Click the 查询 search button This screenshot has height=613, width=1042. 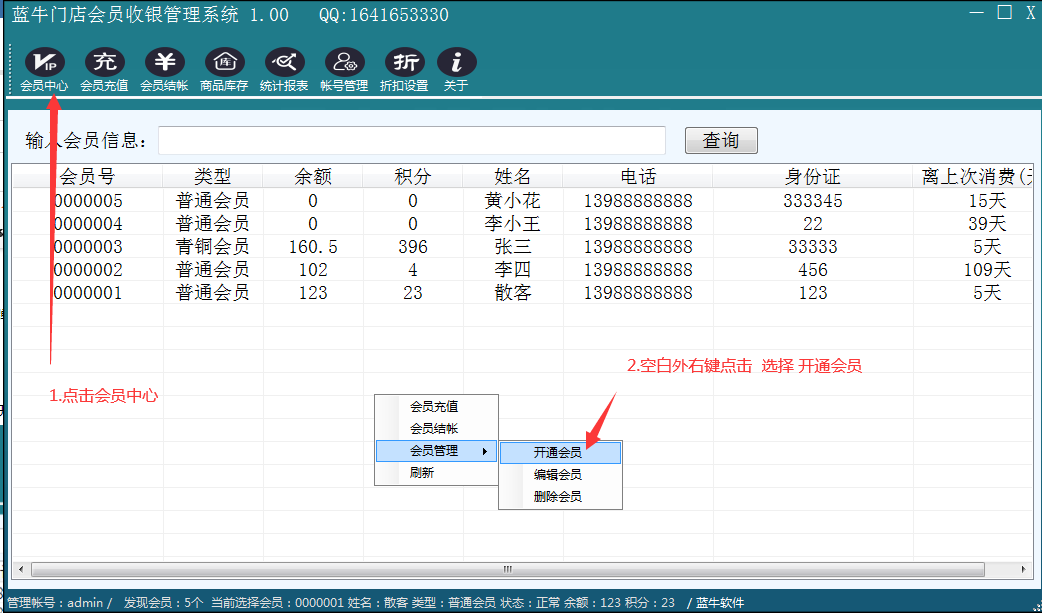point(721,140)
